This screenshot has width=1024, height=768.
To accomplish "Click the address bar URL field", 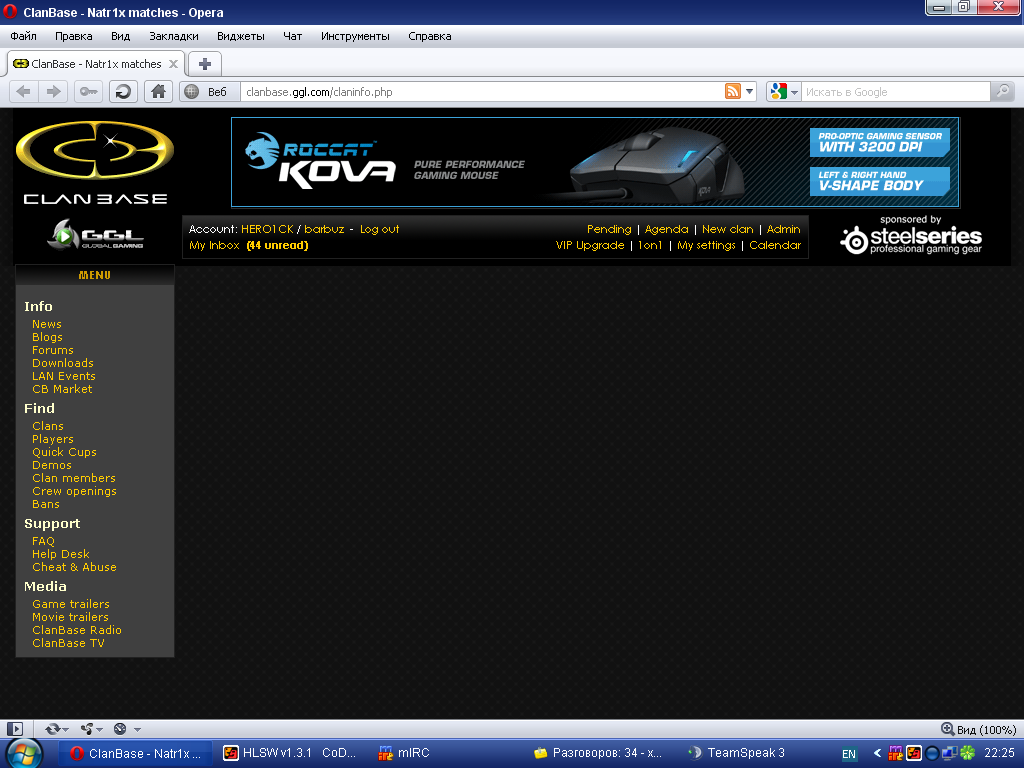I will pos(482,91).
